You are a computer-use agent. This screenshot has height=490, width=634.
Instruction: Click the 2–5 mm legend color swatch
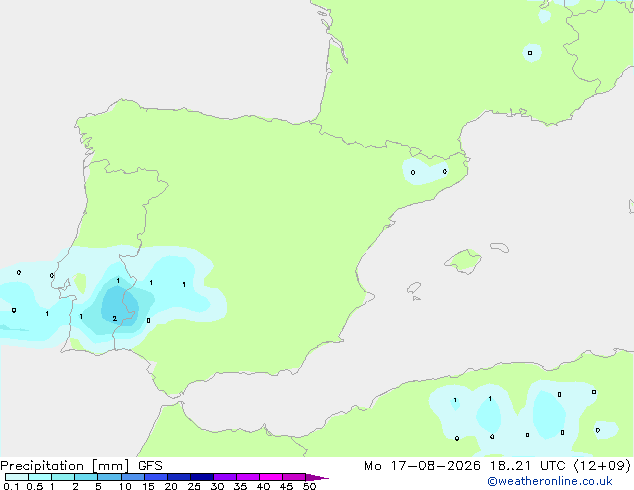pyautogui.click(x=86, y=477)
